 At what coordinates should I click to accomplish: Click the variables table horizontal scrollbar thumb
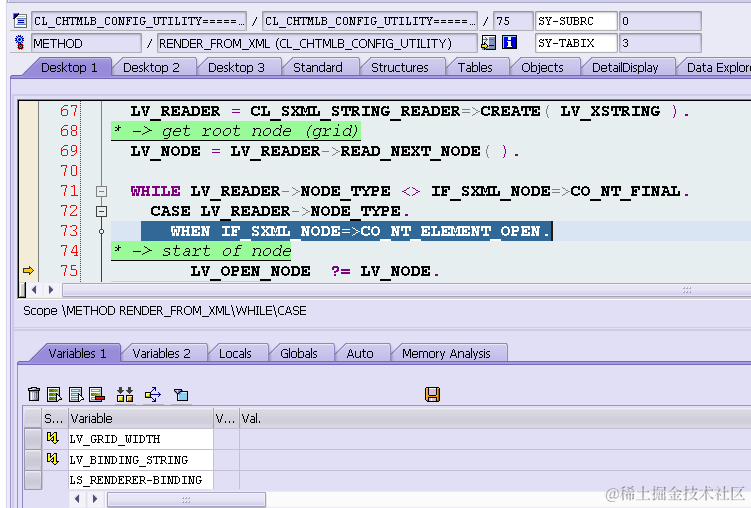pos(186,499)
